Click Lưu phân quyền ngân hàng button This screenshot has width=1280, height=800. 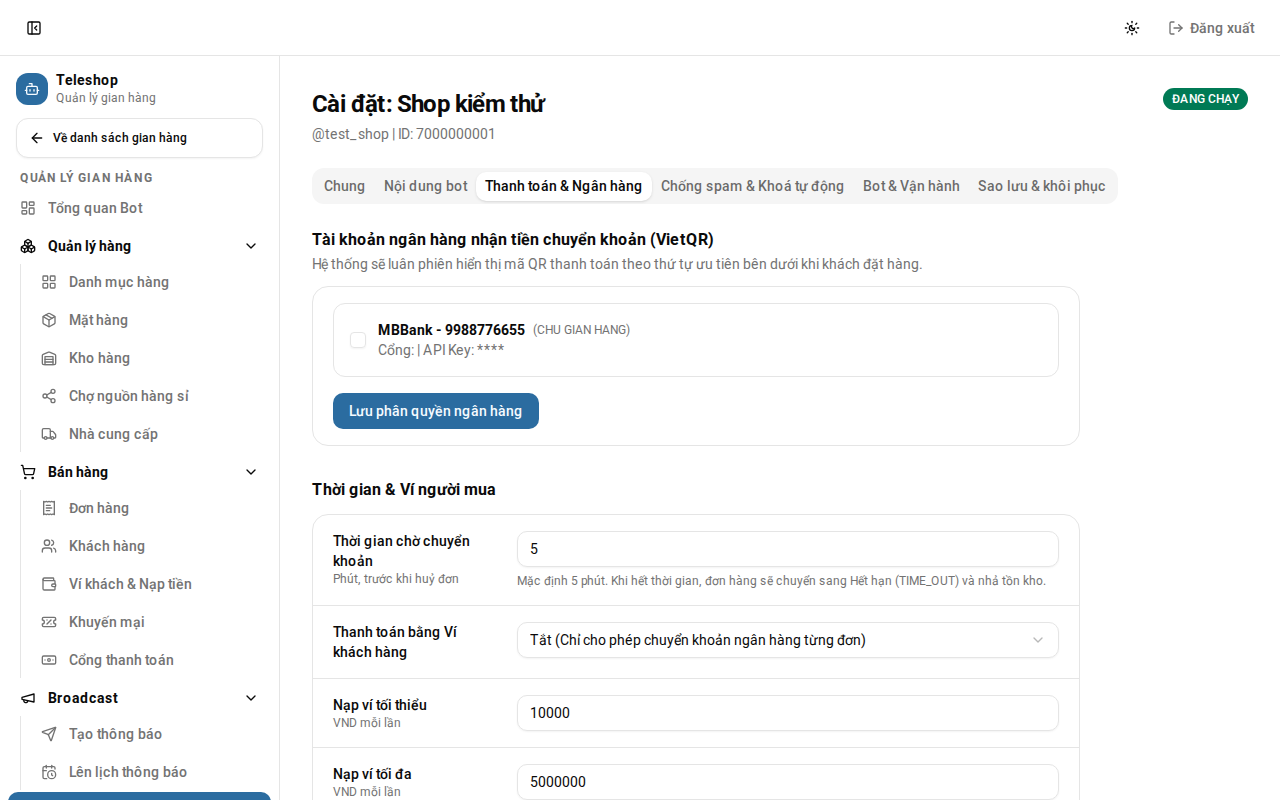point(436,411)
